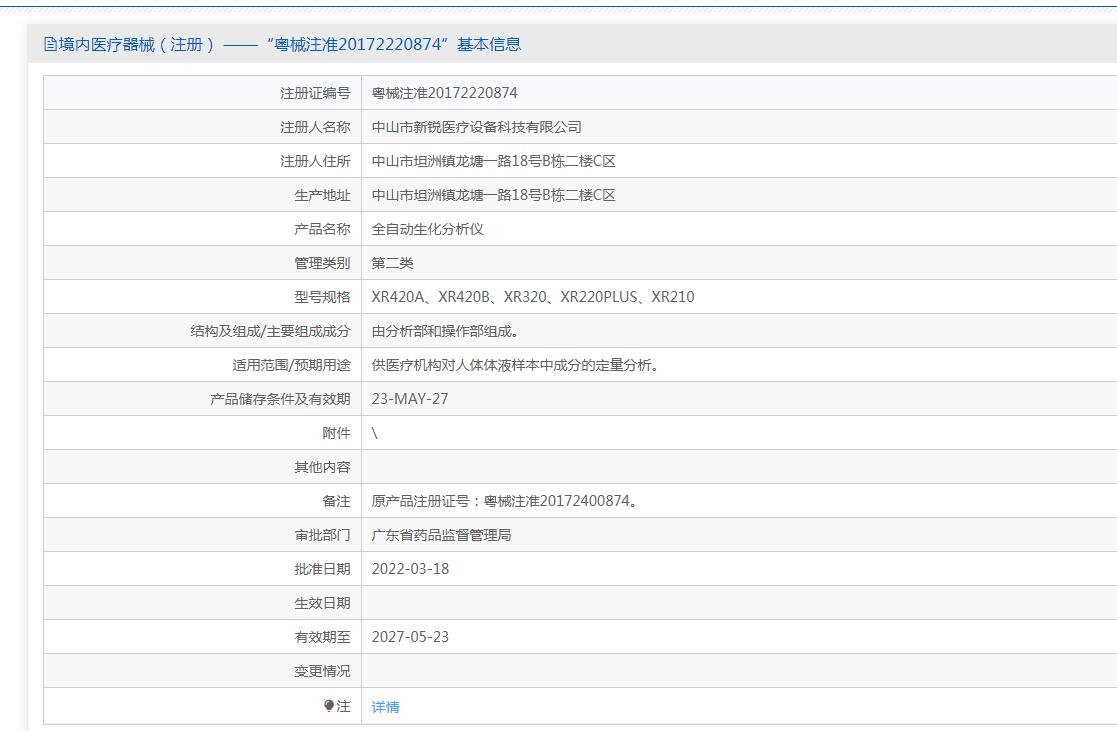Click the 其他内容 label
The height and width of the screenshot is (731, 1117).
coord(323,467)
